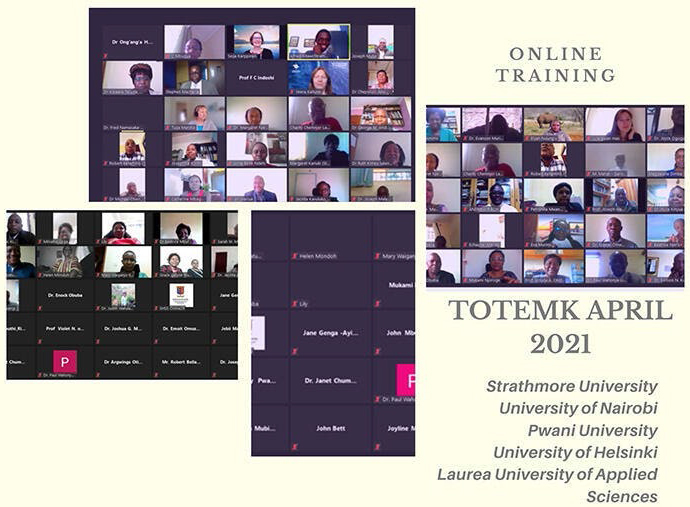Click muted mic icon under Dr. Emoit Omus...
690x507 pixels.
156,342
